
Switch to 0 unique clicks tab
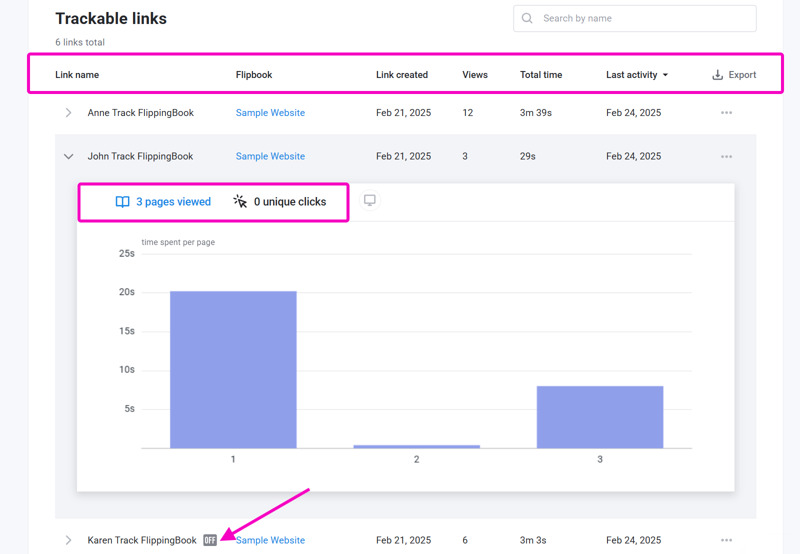[289, 202]
